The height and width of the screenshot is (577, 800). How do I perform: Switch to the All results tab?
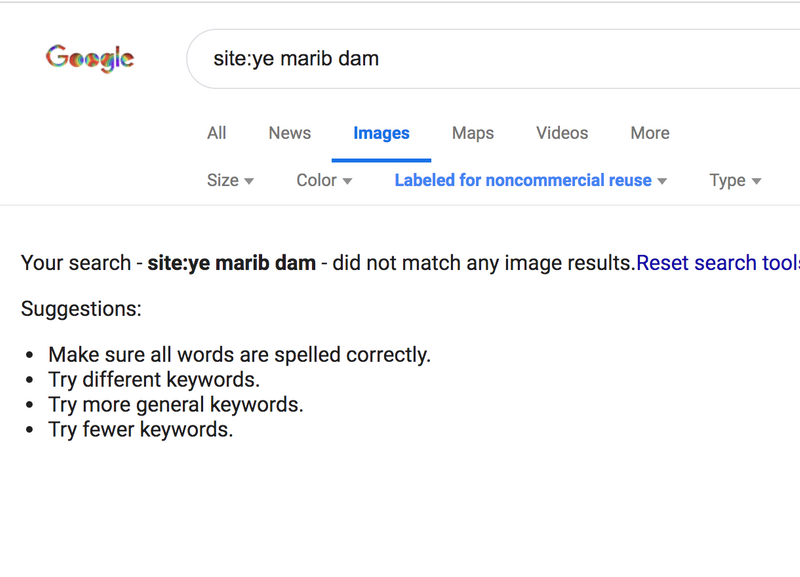tap(216, 133)
